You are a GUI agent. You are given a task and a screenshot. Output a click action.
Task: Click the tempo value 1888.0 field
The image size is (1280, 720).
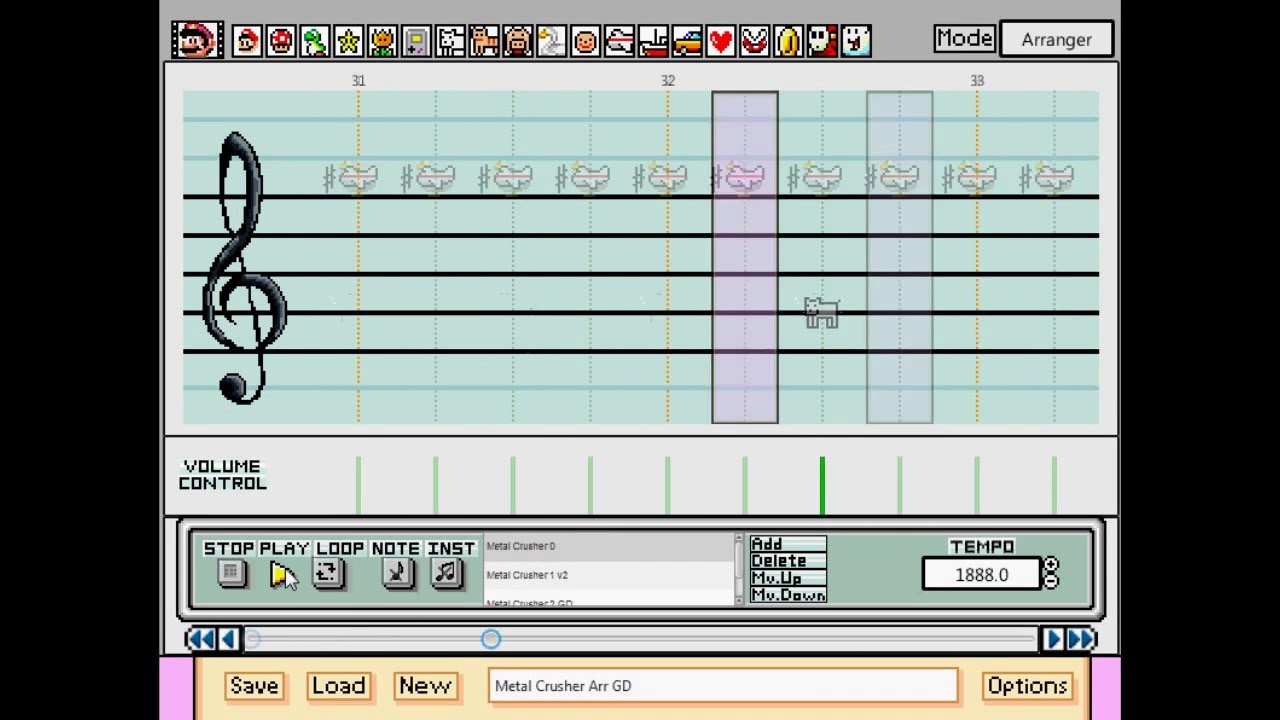pos(982,575)
